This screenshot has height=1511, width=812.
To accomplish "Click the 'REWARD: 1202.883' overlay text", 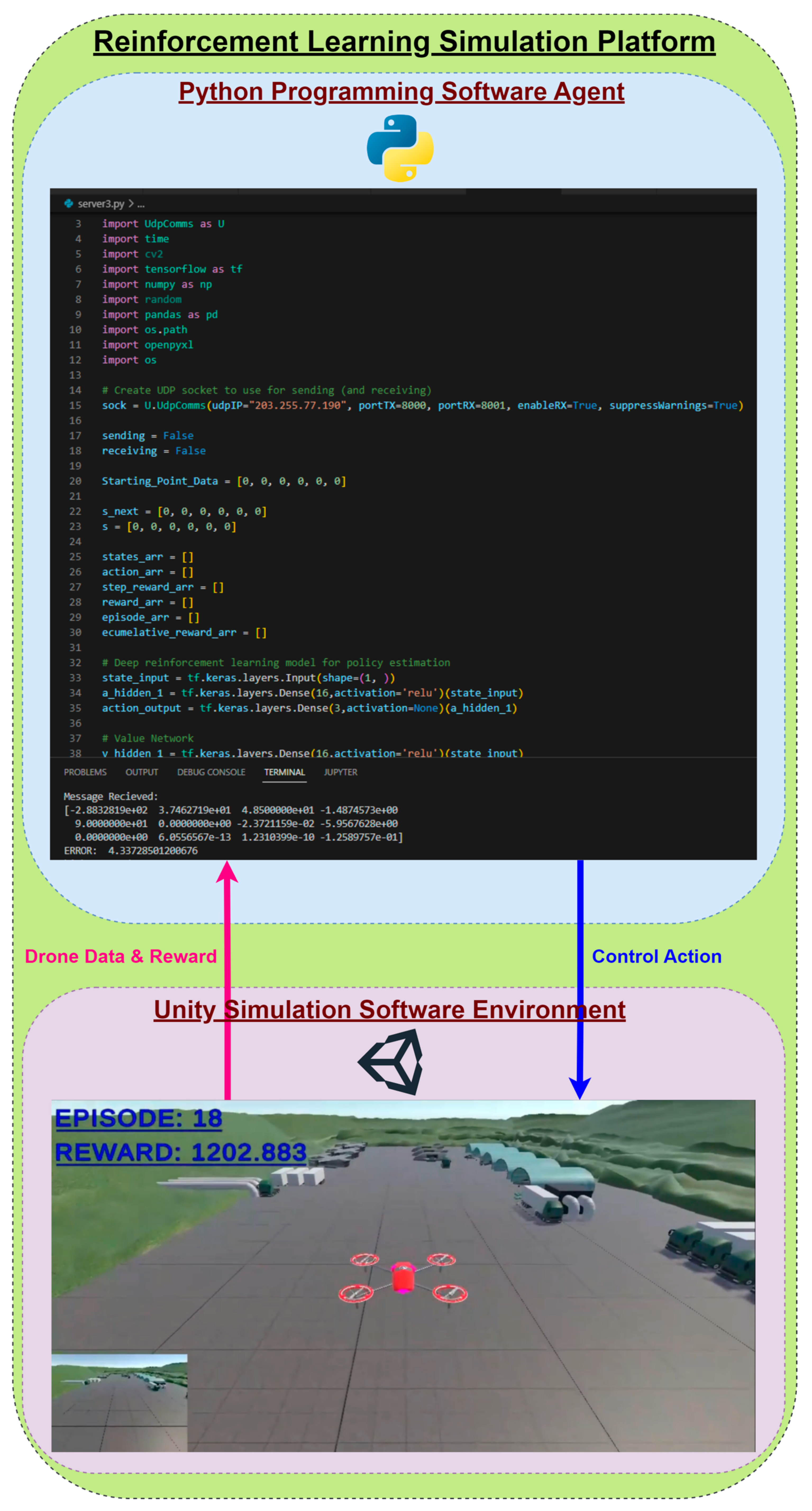I will pos(181,1153).
